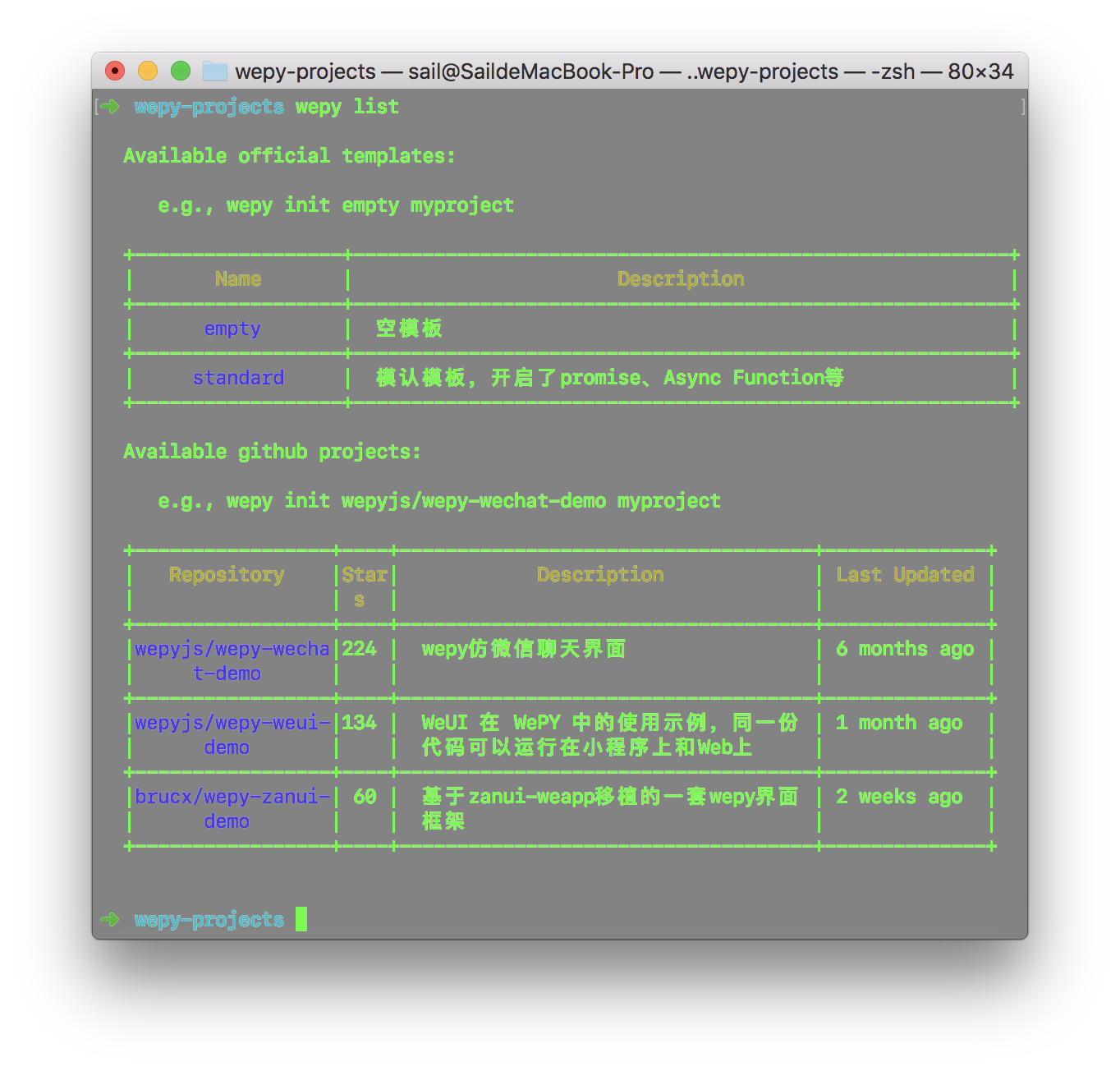Click the wepyjs/wepy-wechat-demo repository name
Screen dimensions: 1120x1071
(x=231, y=660)
